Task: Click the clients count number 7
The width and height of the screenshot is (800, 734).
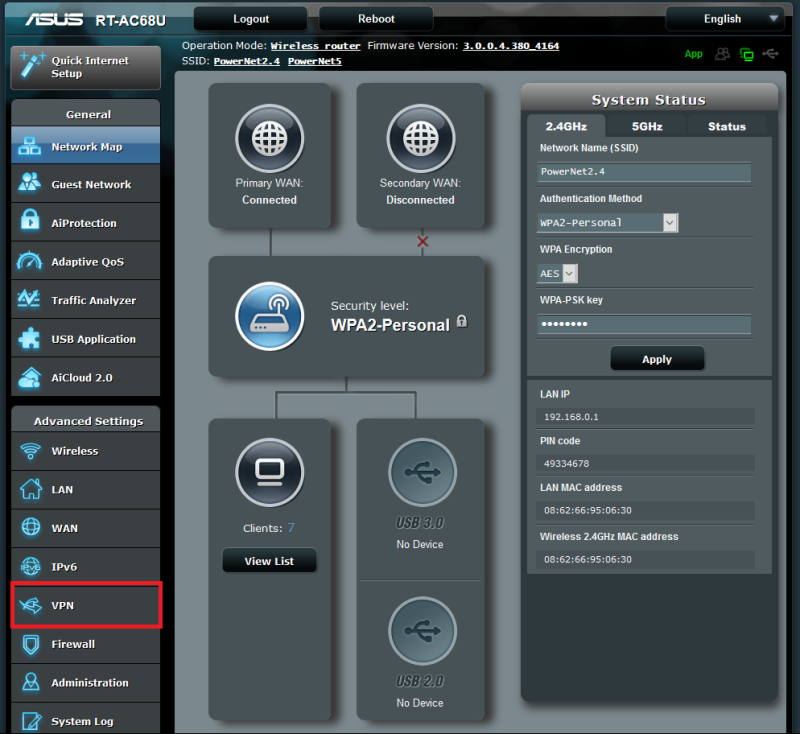Action: (x=291, y=527)
